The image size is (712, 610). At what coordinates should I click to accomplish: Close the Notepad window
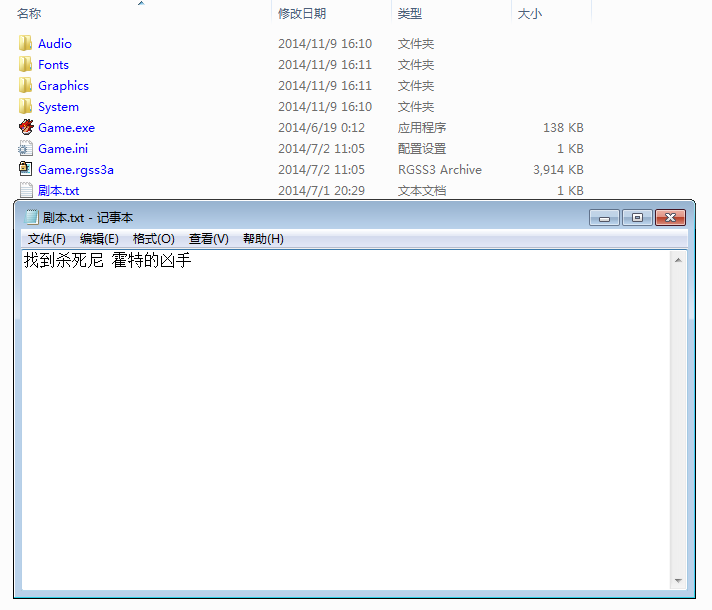click(670, 218)
